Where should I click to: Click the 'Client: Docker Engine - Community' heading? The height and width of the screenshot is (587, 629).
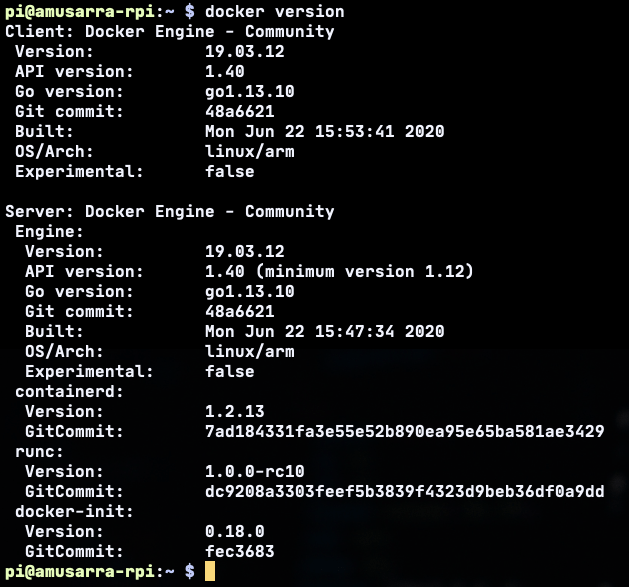click(170, 32)
